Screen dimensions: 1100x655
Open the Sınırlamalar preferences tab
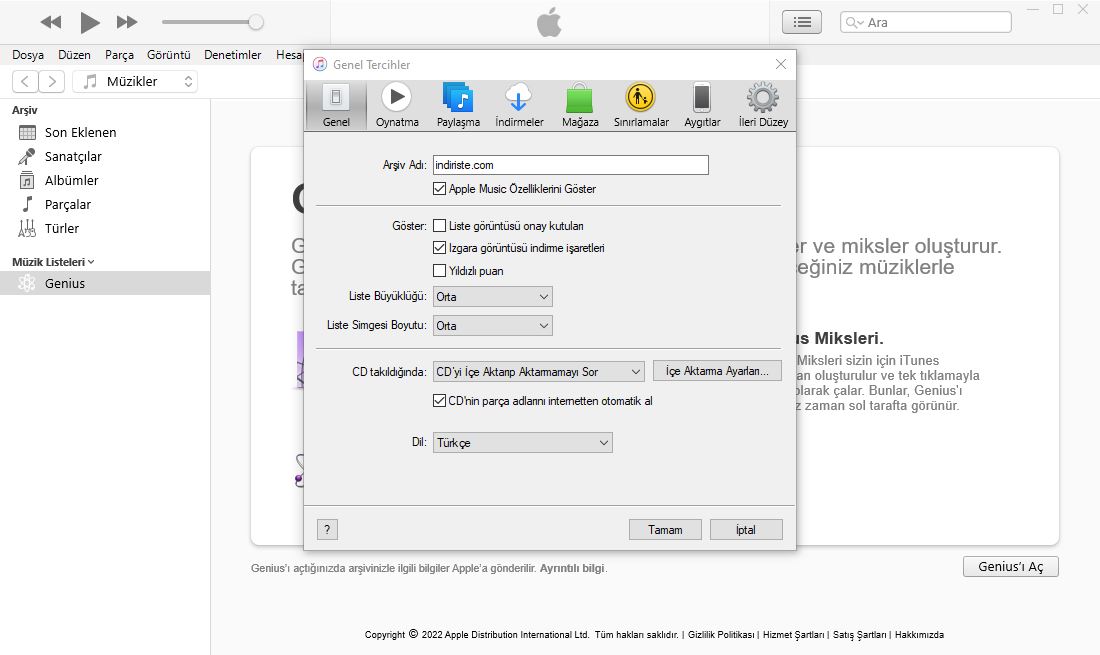(x=641, y=106)
